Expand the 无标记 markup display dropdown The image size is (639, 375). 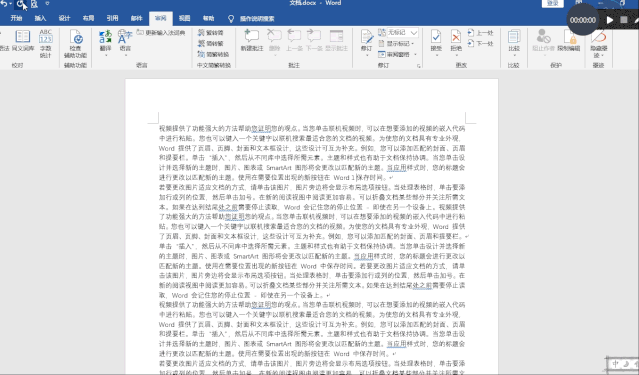coord(414,32)
